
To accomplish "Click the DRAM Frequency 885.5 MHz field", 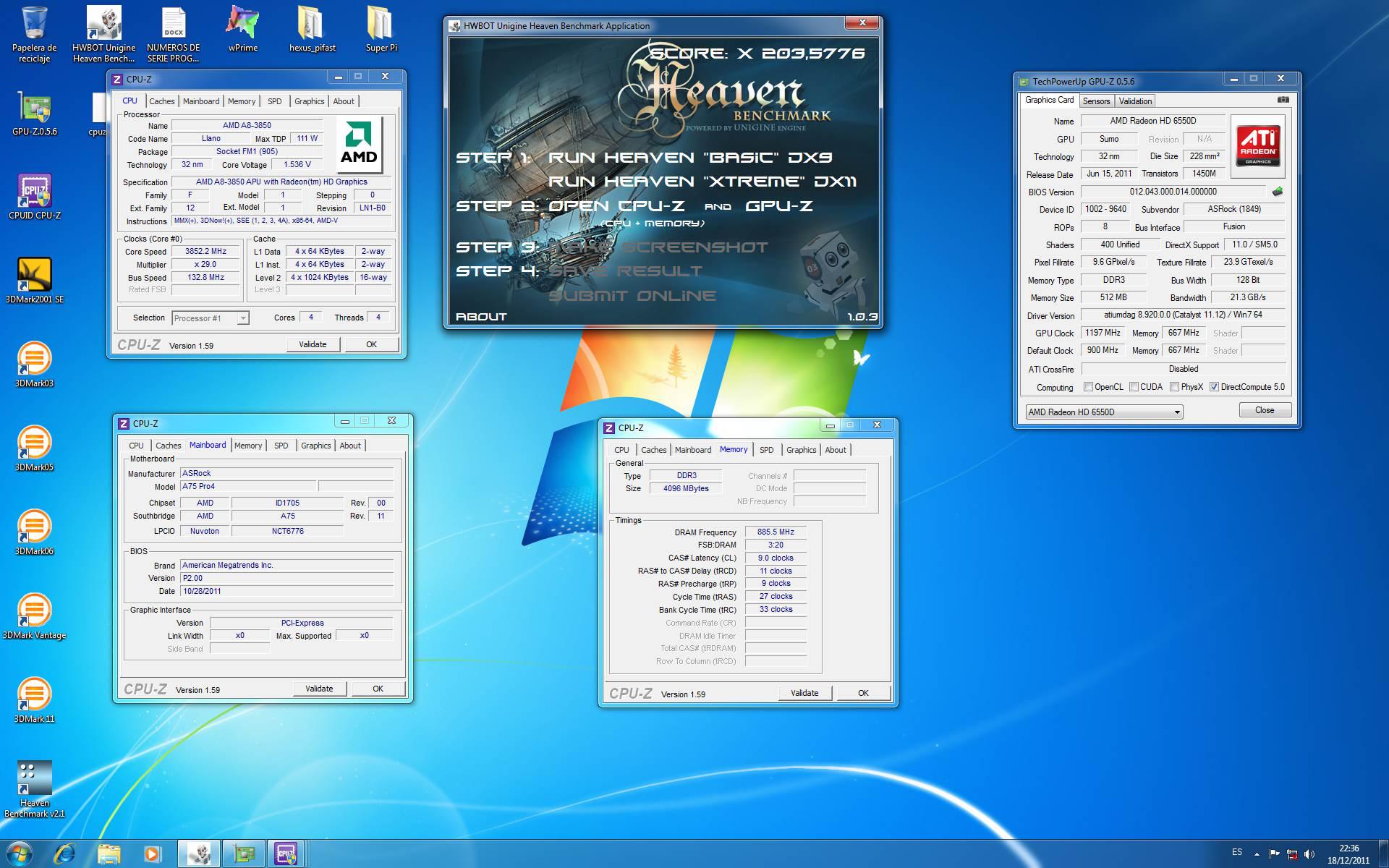I will [x=776, y=532].
